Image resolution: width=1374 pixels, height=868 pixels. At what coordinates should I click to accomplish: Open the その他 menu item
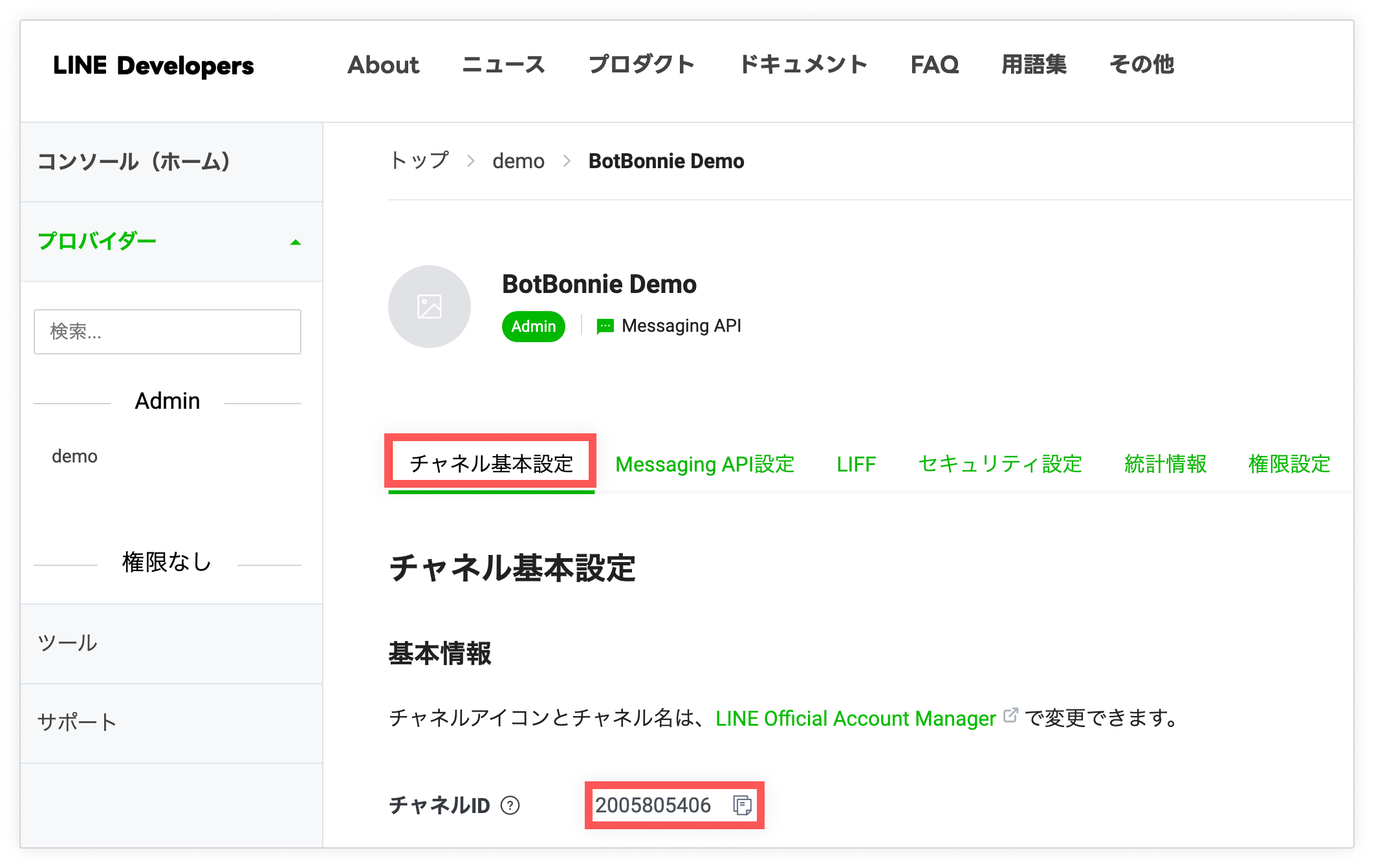tap(1142, 65)
